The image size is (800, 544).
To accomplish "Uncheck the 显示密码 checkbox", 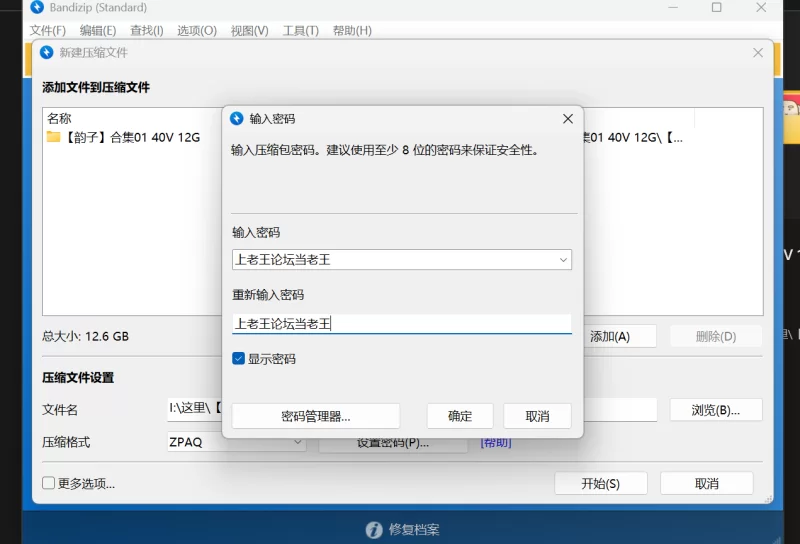I will [x=238, y=358].
